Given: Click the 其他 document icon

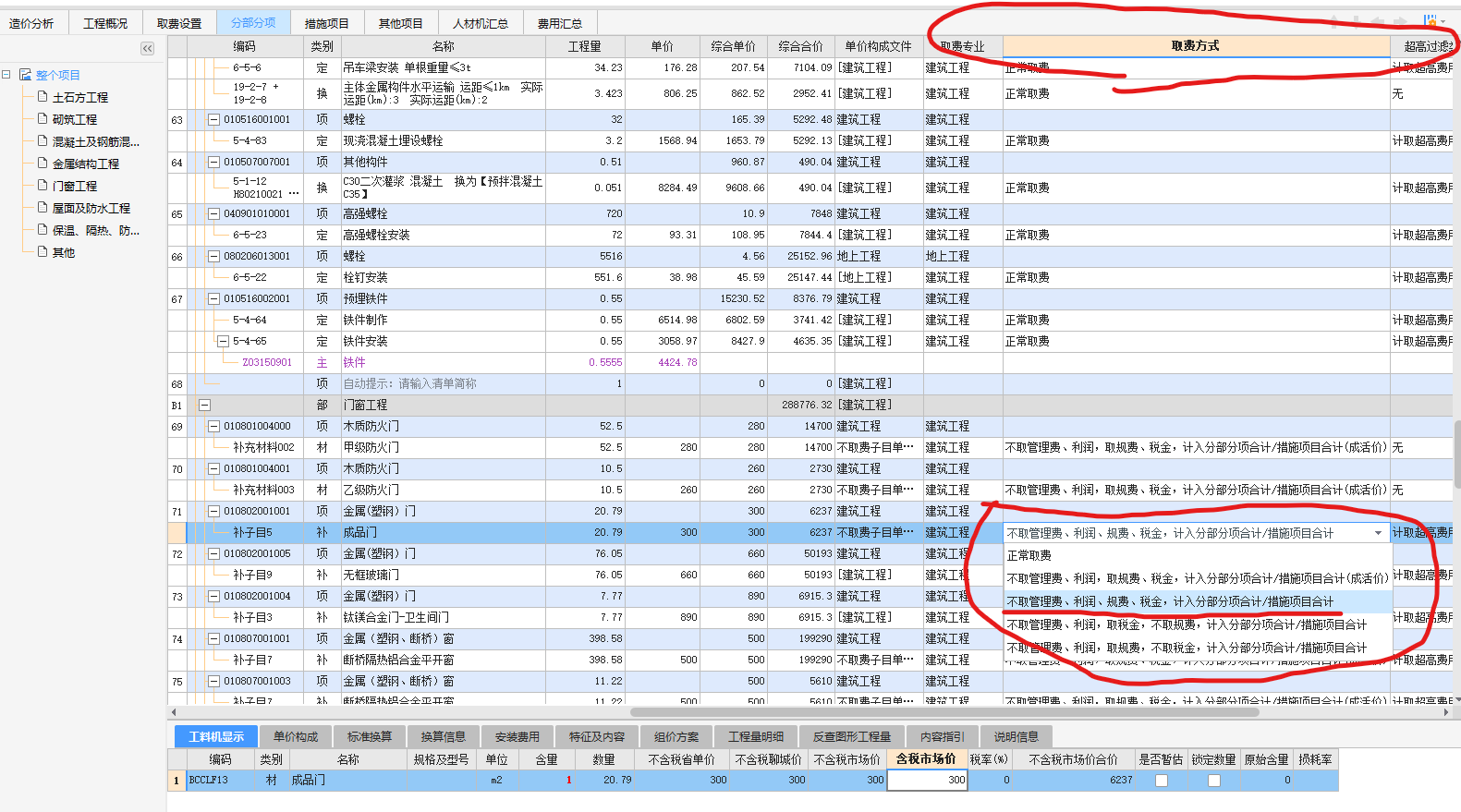Looking at the screenshot, I should 43,252.
